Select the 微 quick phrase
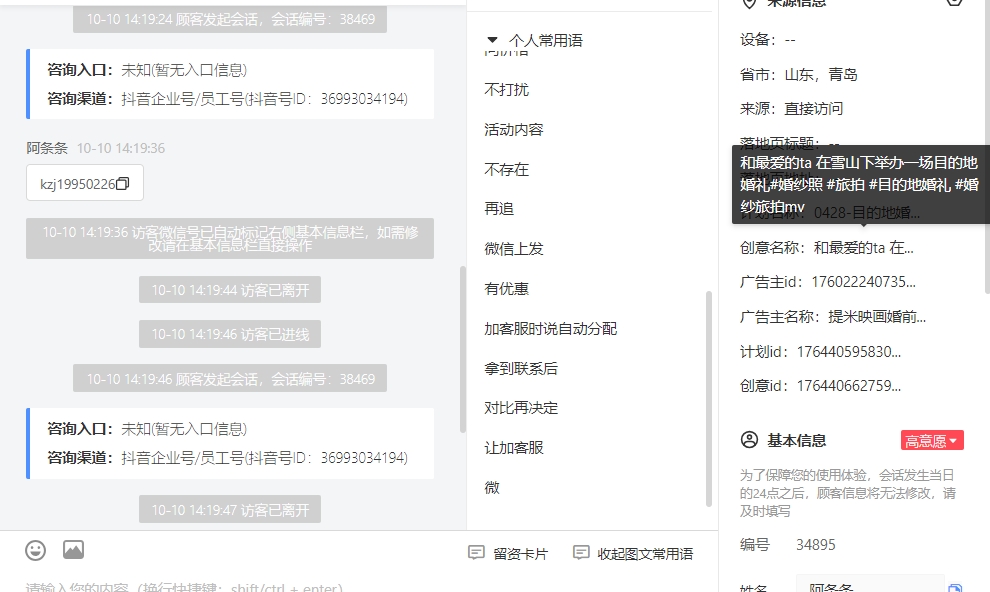This screenshot has width=990, height=592. tap(492, 487)
